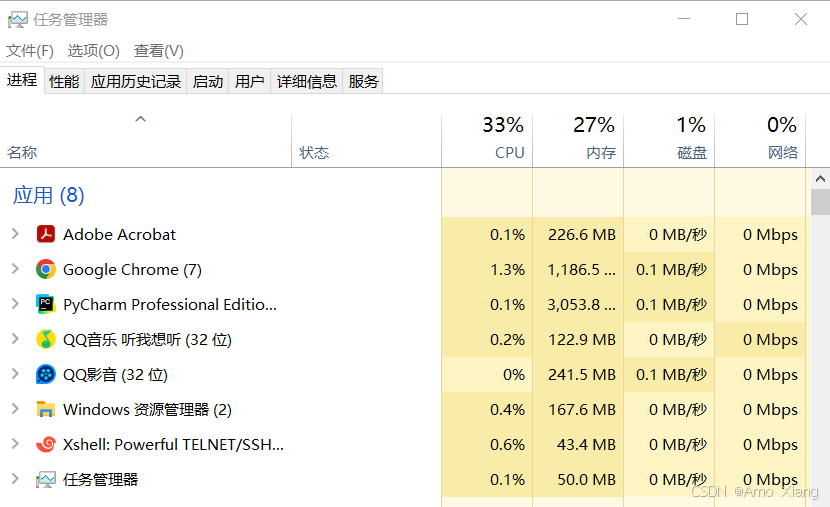This screenshot has width=830, height=507.
Task: Open the 用户 tab
Action: (249, 82)
